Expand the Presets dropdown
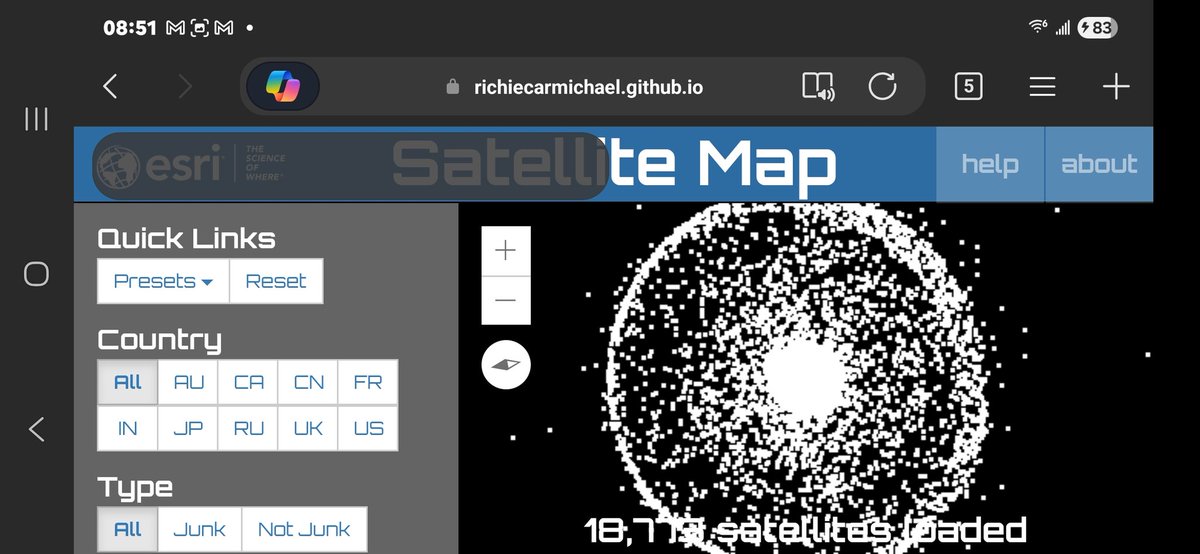 point(164,281)
